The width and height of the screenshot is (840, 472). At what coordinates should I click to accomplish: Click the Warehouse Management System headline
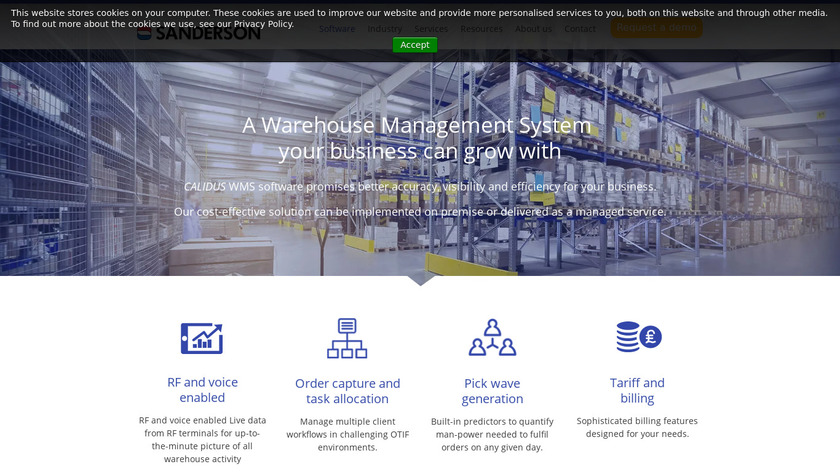coord(417,138)
